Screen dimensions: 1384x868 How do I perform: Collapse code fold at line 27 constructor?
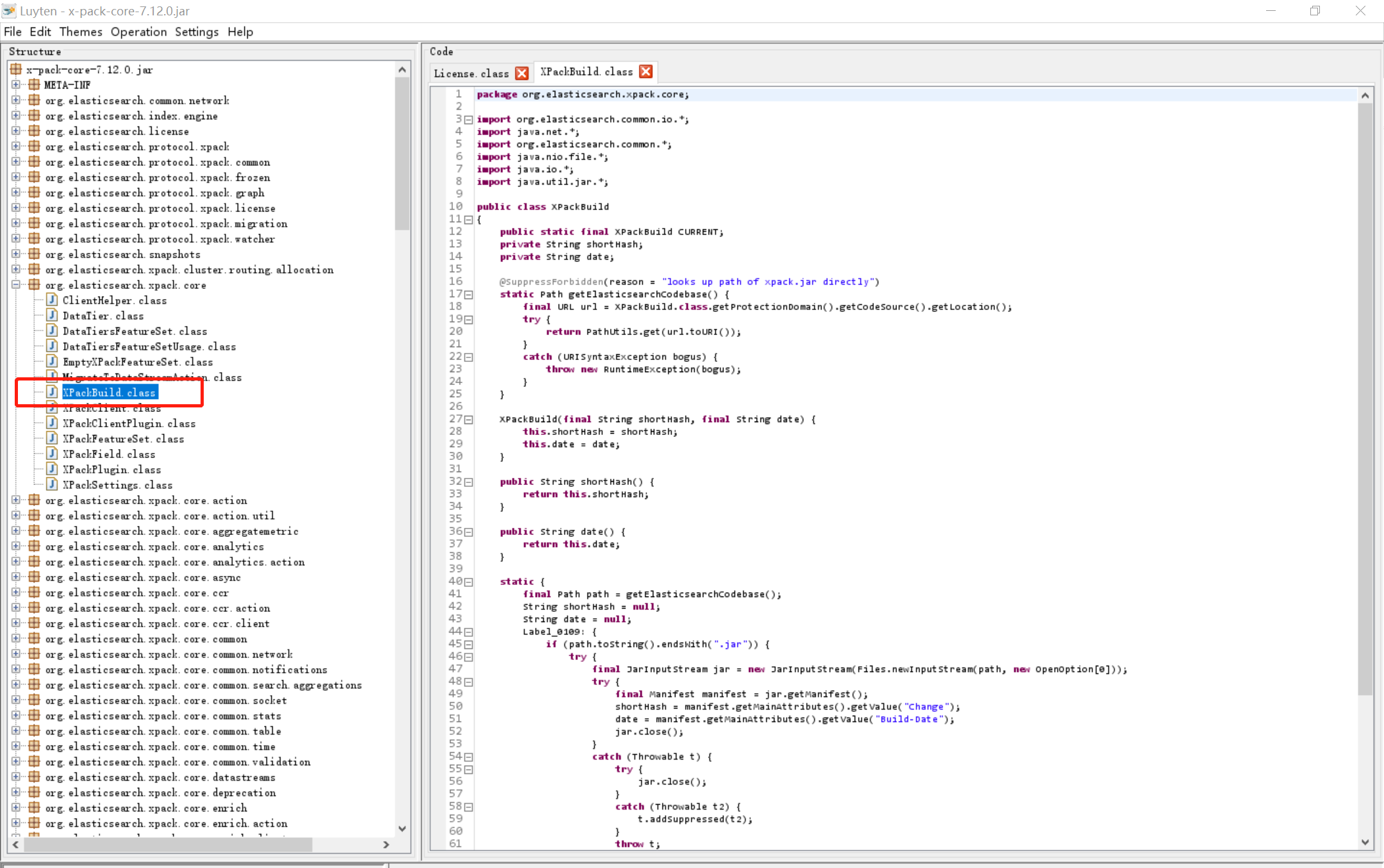click(x=468, y=420)
